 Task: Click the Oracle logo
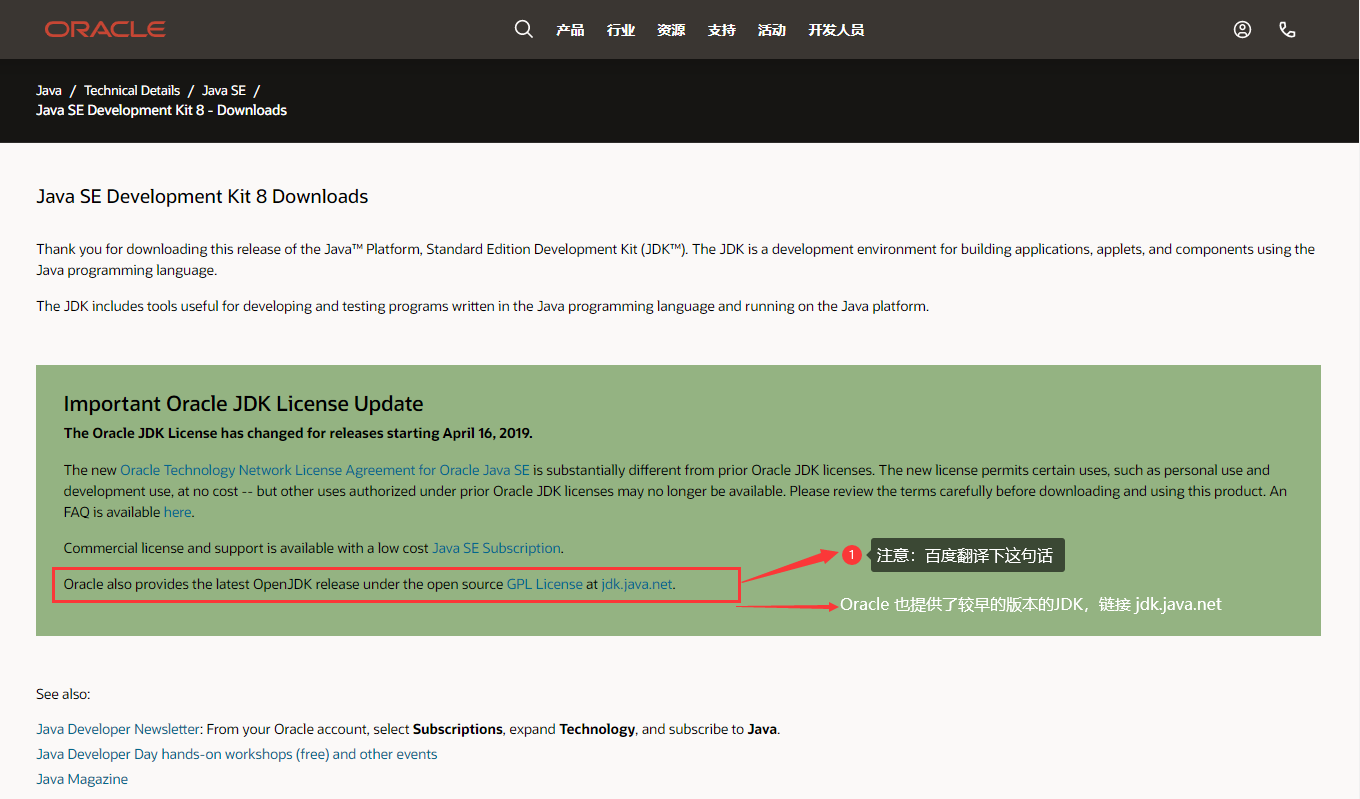[x=105, y=29]
